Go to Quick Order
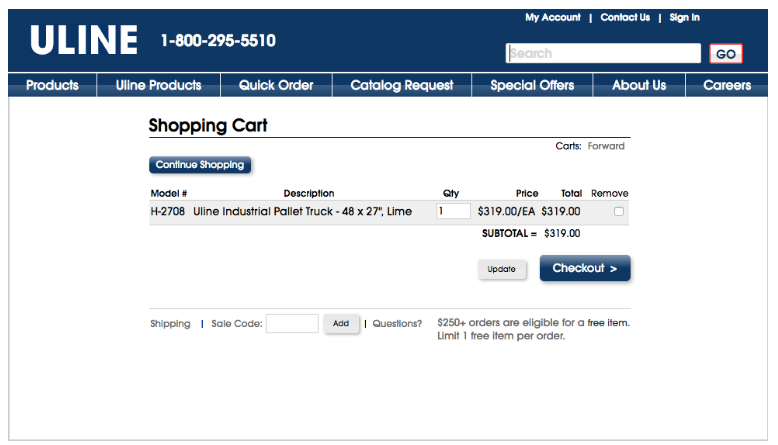The width and height of the screenshot is (778, 445). pyautogui.click(x=276, y=85)
